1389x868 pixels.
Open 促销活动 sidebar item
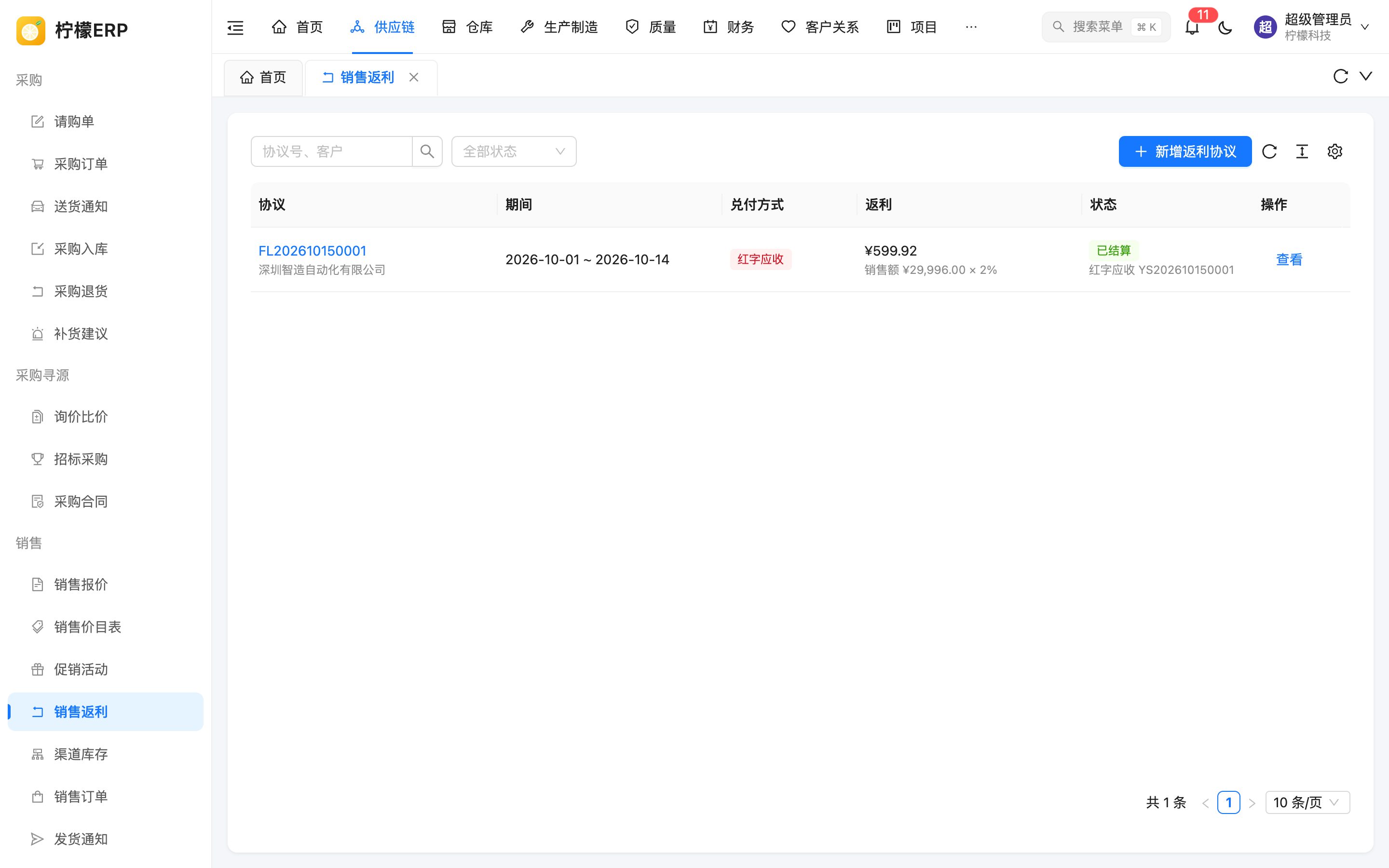click(106, 669)
